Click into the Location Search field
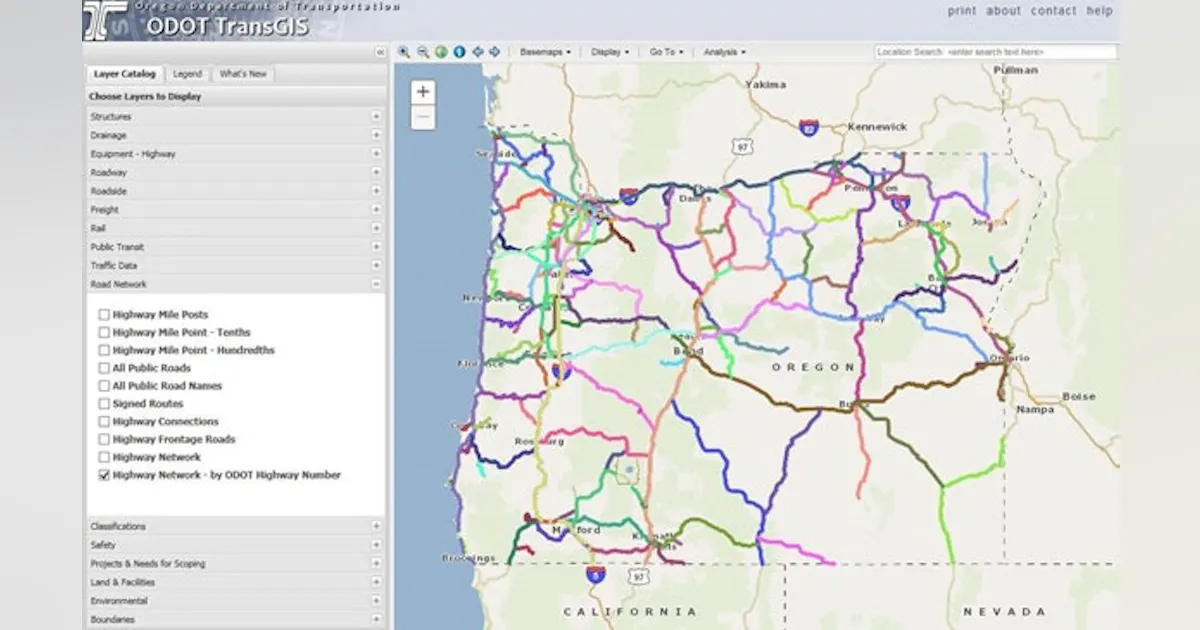Image resolution: width=1200 pixels, height=630 pixels. [996, 52]
